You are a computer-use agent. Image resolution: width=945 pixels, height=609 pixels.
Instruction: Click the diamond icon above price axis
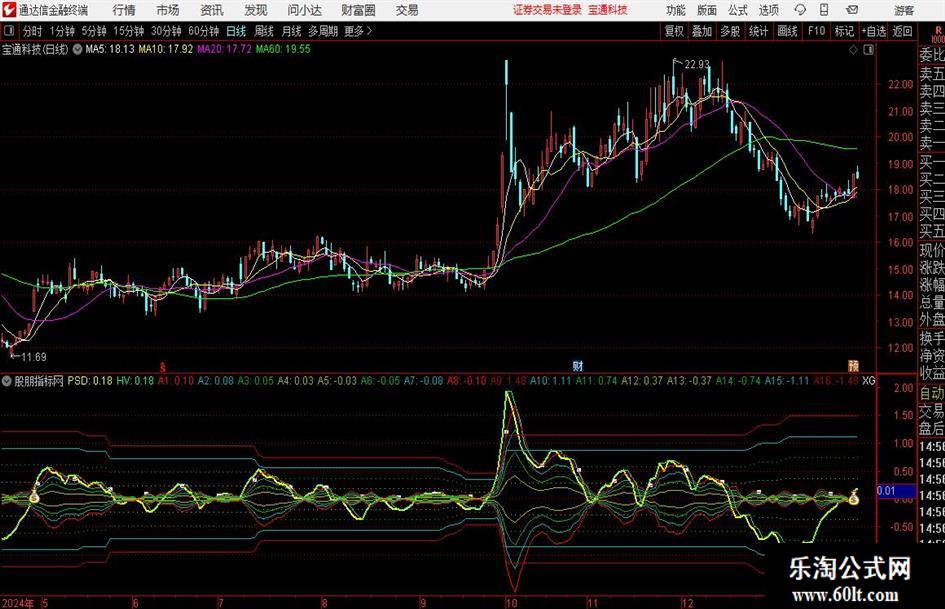pos(853,50)
